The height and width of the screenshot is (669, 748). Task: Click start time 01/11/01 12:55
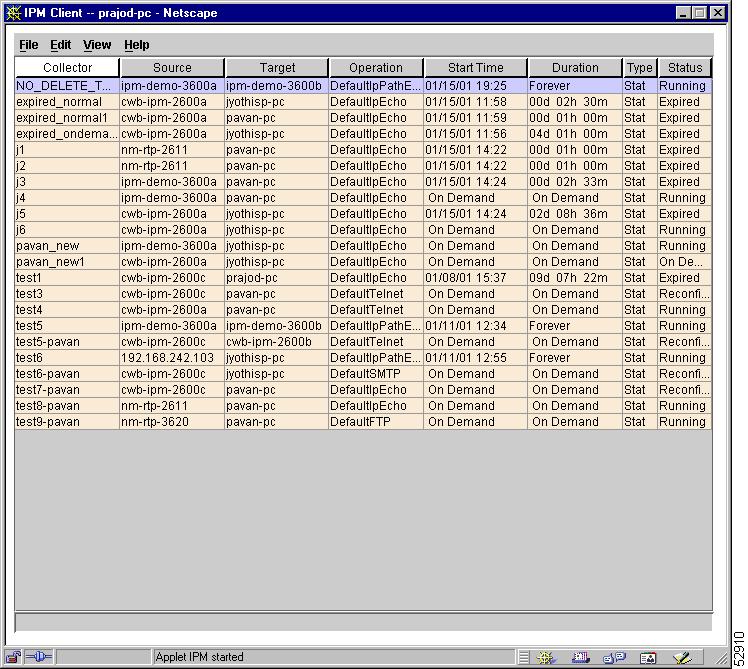476,358
